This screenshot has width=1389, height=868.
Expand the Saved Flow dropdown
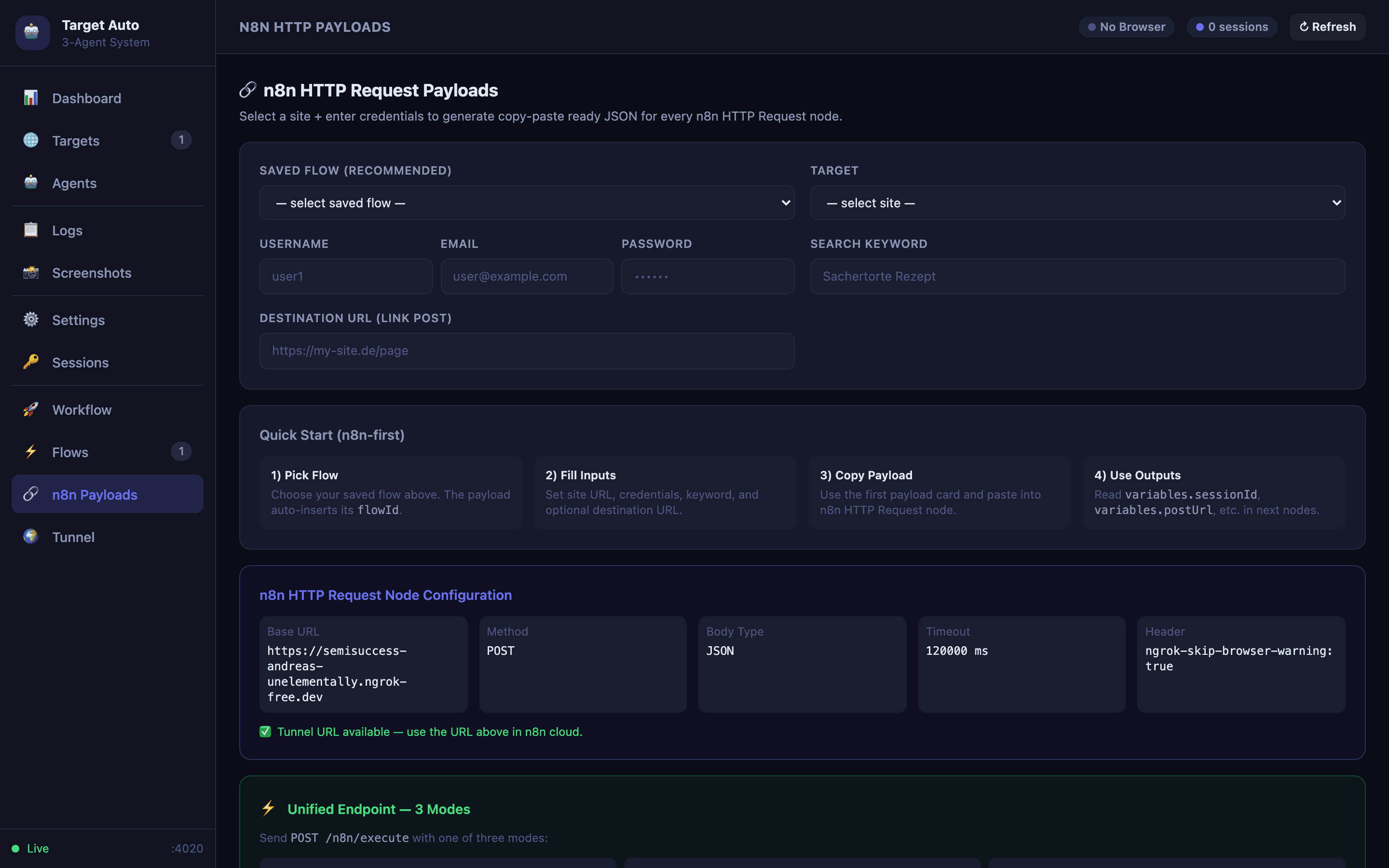pos(526,203)
